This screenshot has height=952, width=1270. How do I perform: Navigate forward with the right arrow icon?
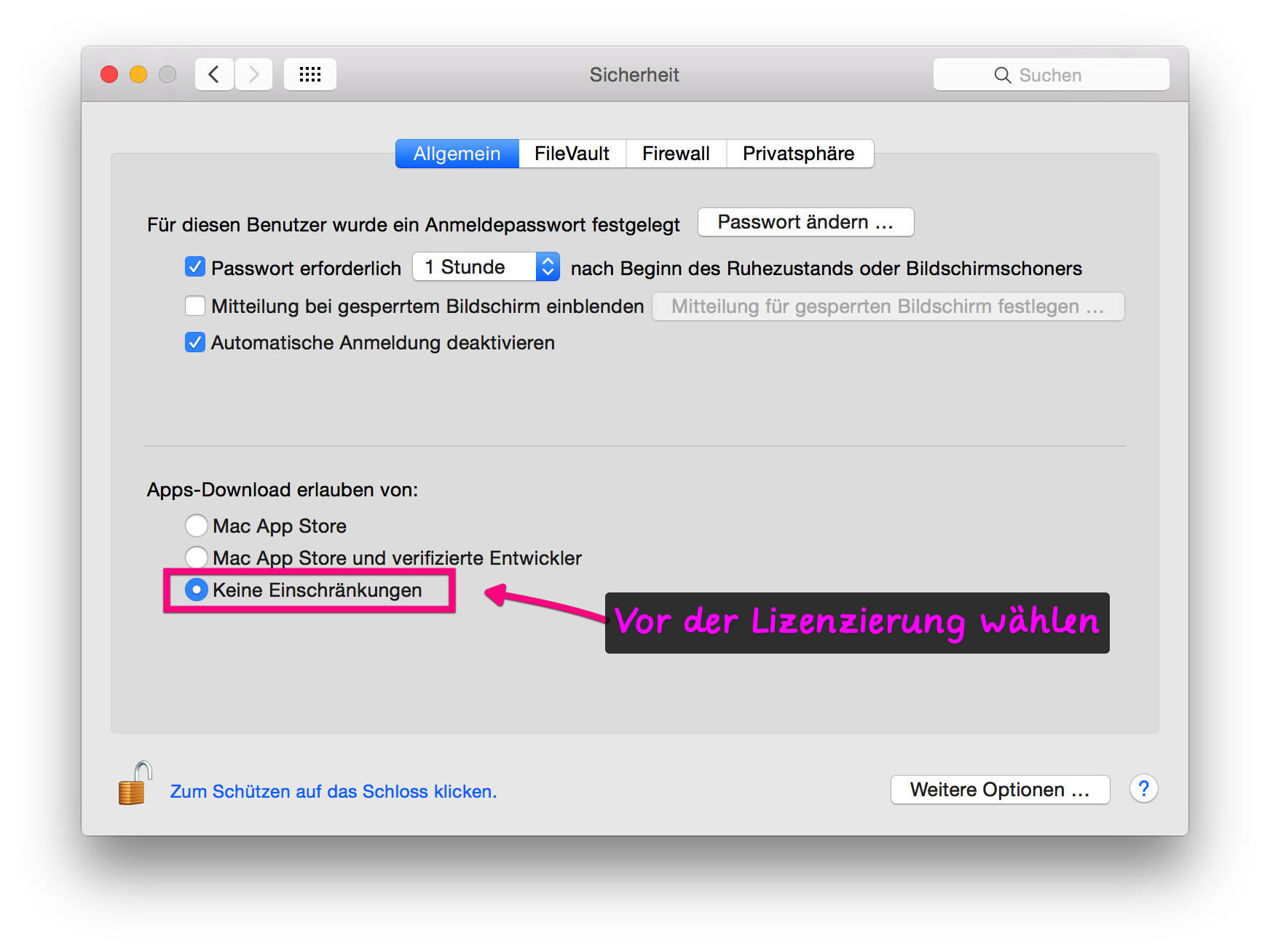[253, 74]
